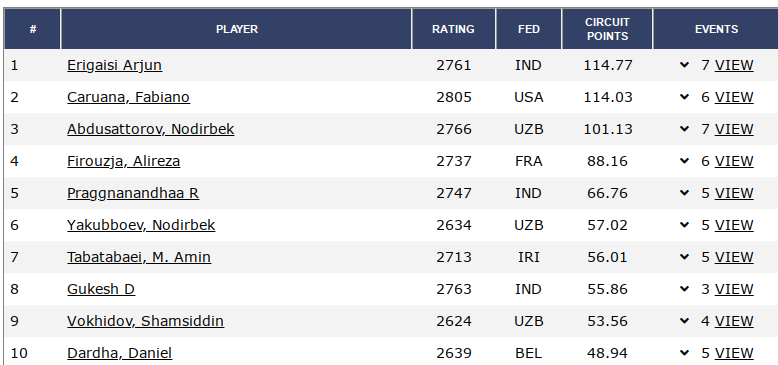
Task: Expand events chevron for Gukesh D
Action: 685,289
